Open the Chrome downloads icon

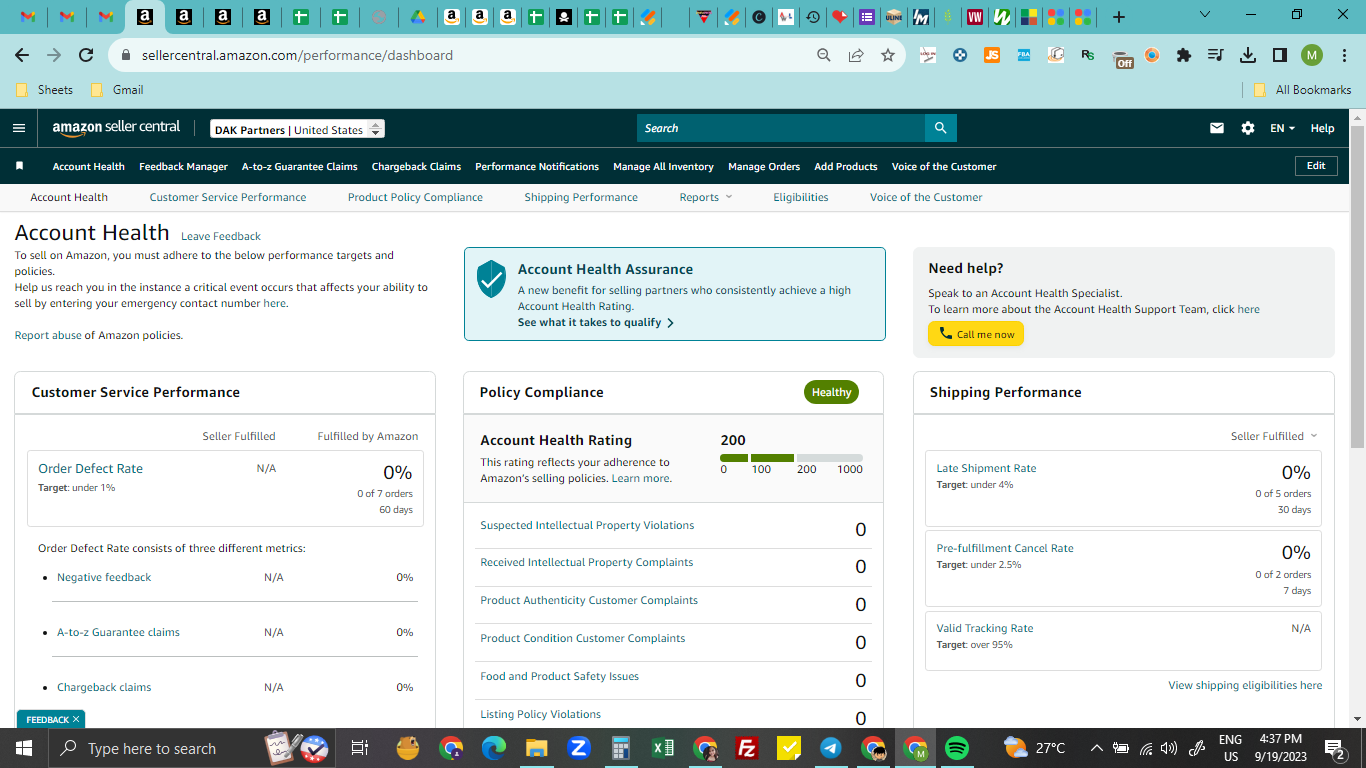click(x=1248, y=55)
